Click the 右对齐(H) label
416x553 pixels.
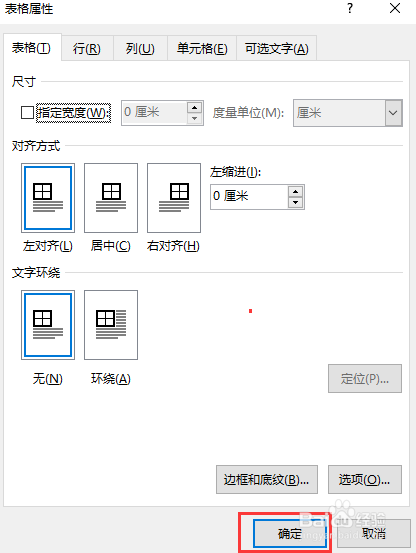point(173,246)
